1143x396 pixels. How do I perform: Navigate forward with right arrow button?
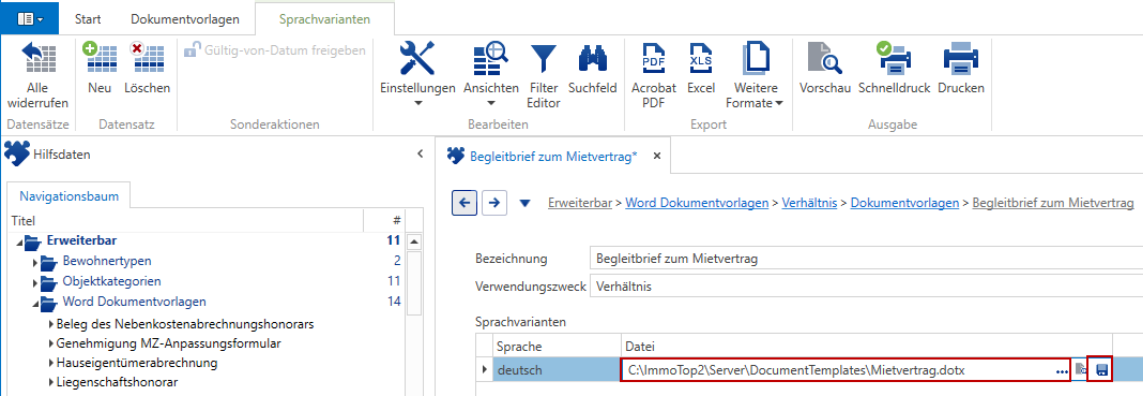click(x=495, y=203)
